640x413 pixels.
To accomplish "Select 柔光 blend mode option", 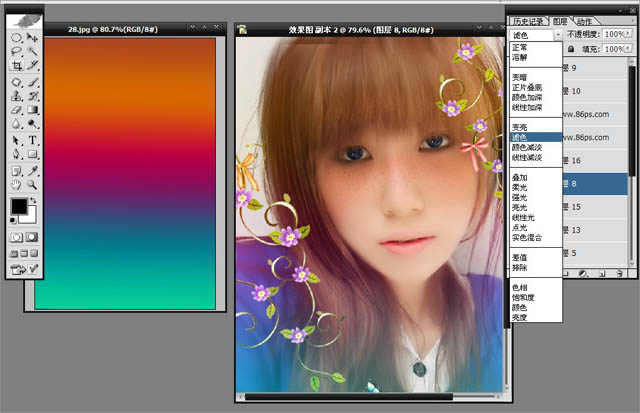I will [519, 186].
